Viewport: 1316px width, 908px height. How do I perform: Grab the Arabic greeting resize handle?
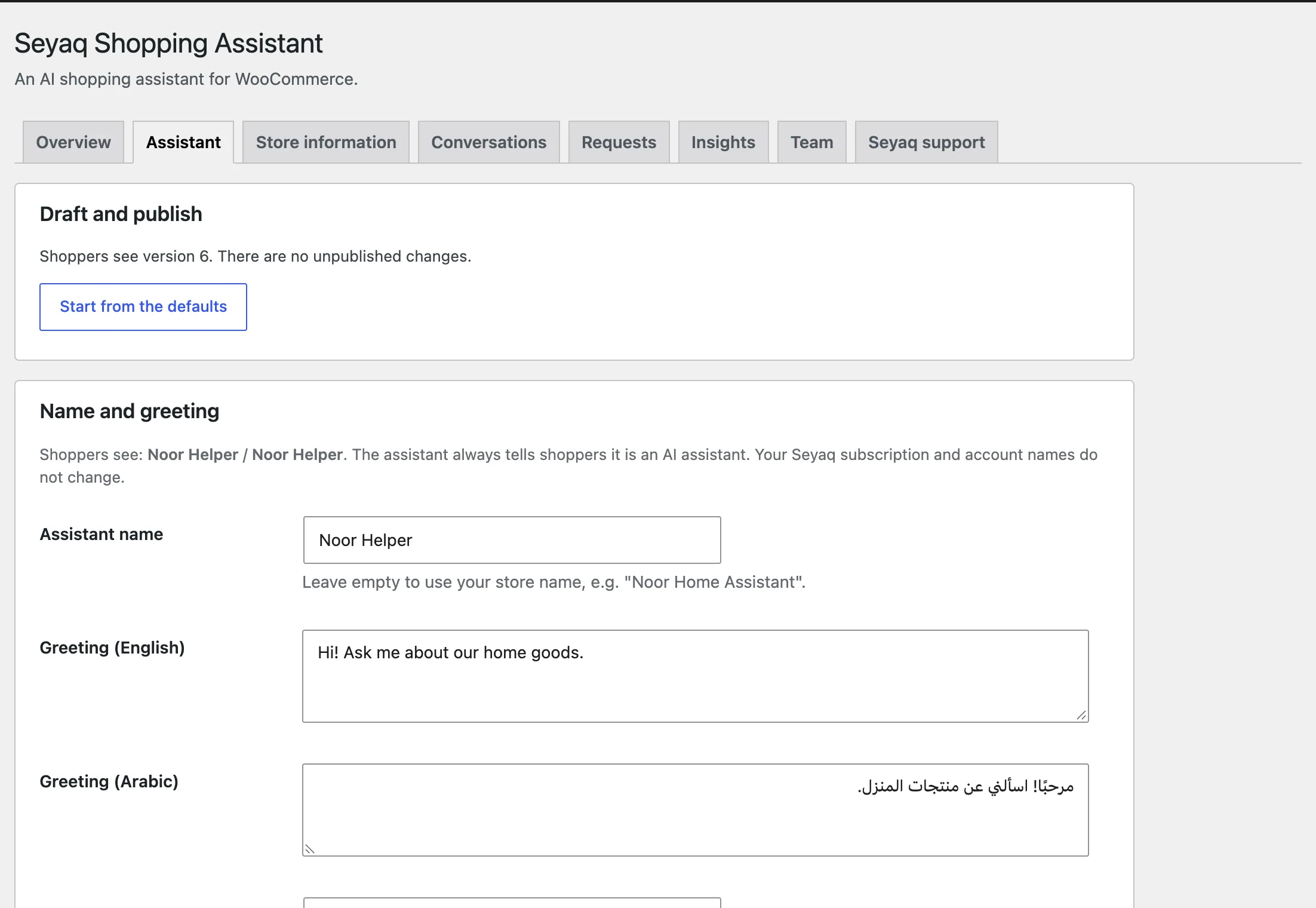(310, 849)
